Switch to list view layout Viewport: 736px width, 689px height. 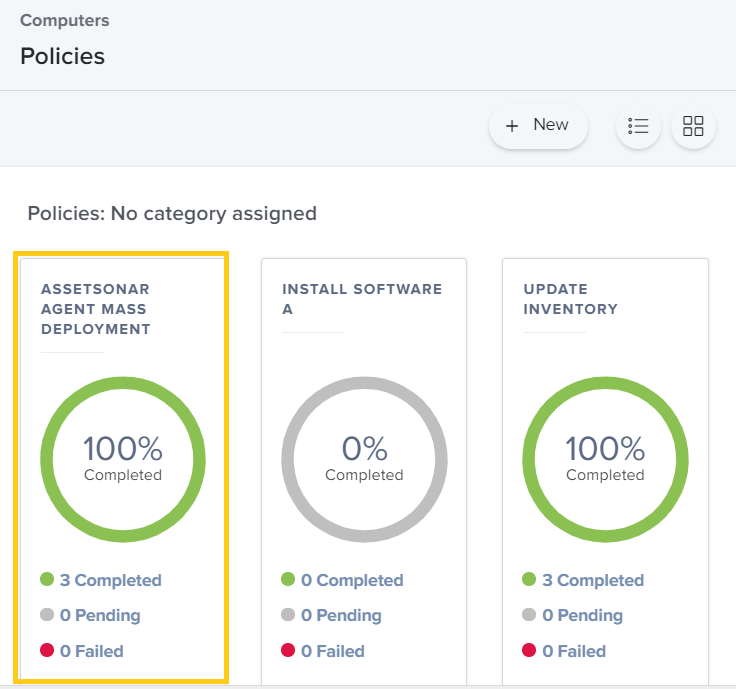pos(638,126)
